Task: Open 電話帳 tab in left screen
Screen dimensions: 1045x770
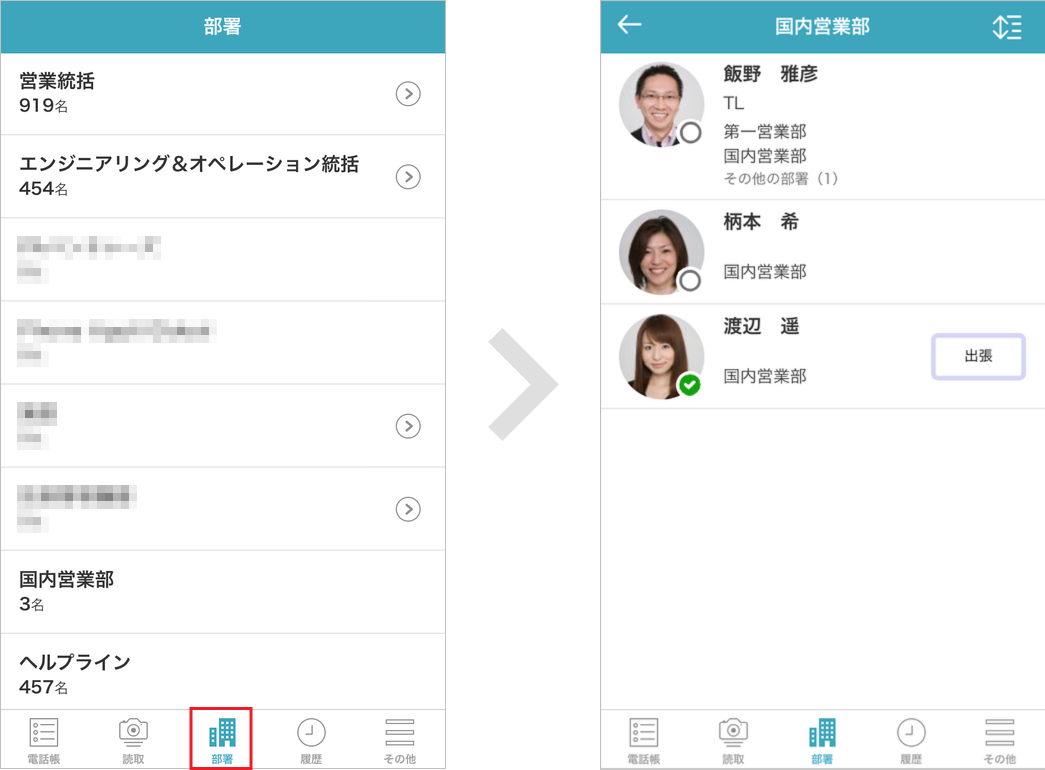Action: 44,740
